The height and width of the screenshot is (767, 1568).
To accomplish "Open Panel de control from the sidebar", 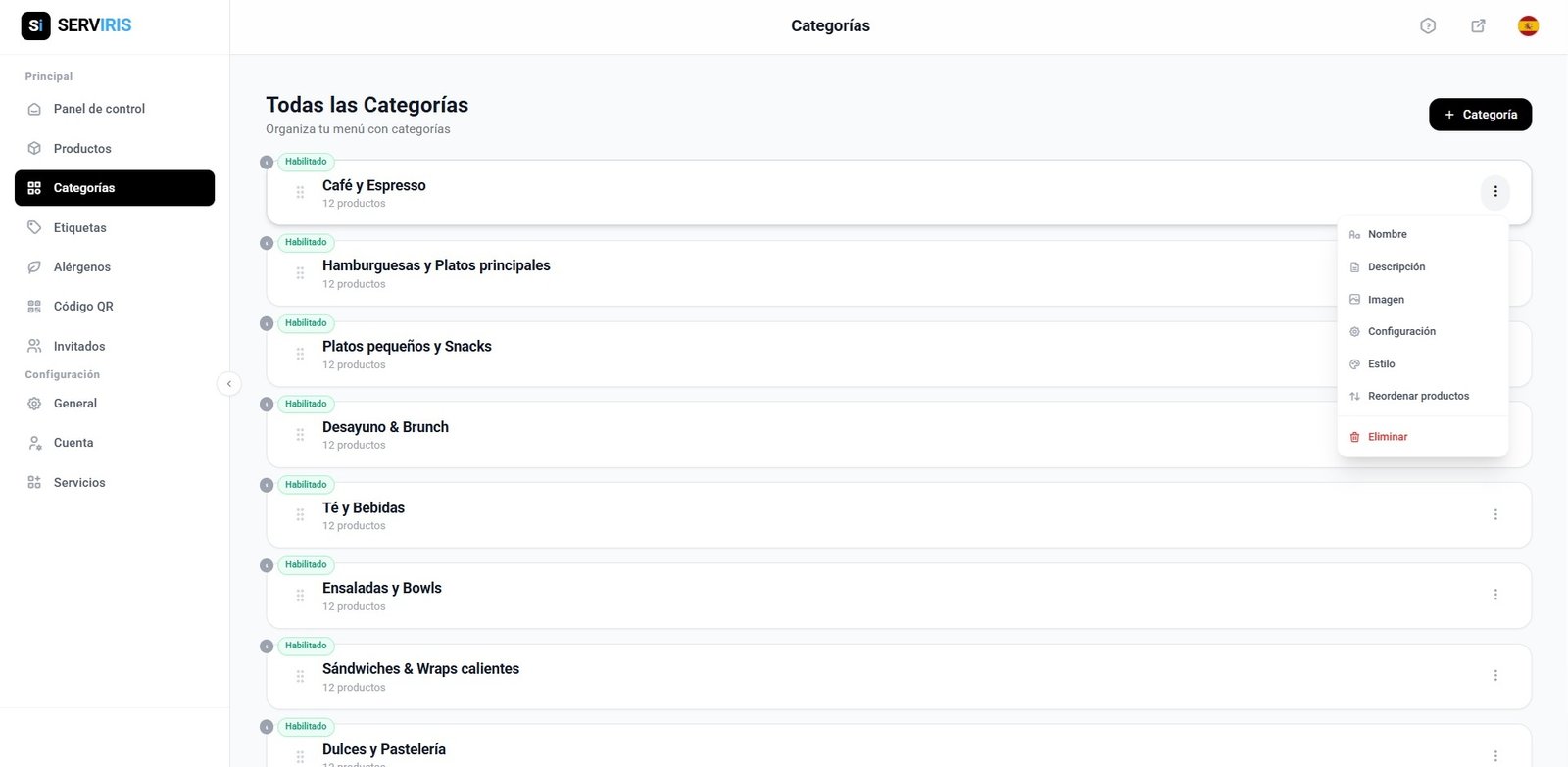I will (99, 108).
